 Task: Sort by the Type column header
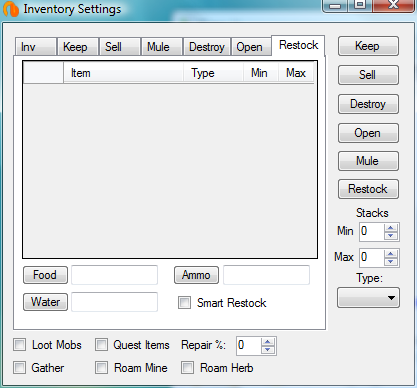pyautogui.click(x=213, y=73)
